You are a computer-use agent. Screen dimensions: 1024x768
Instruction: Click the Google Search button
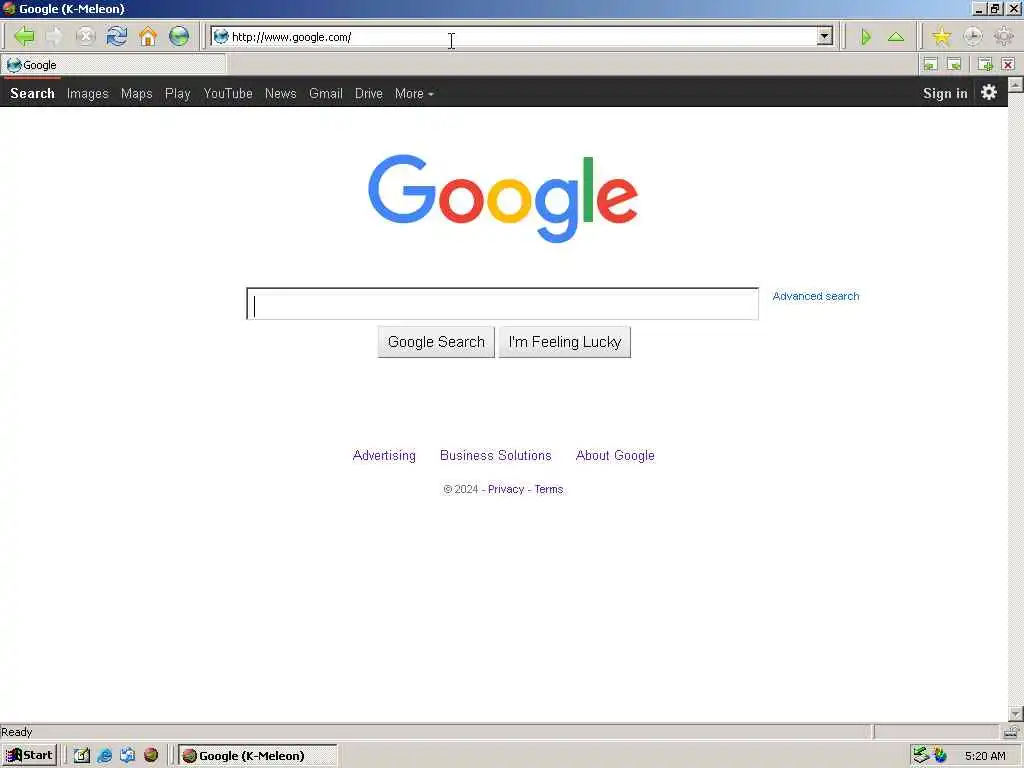coord(436,342)
